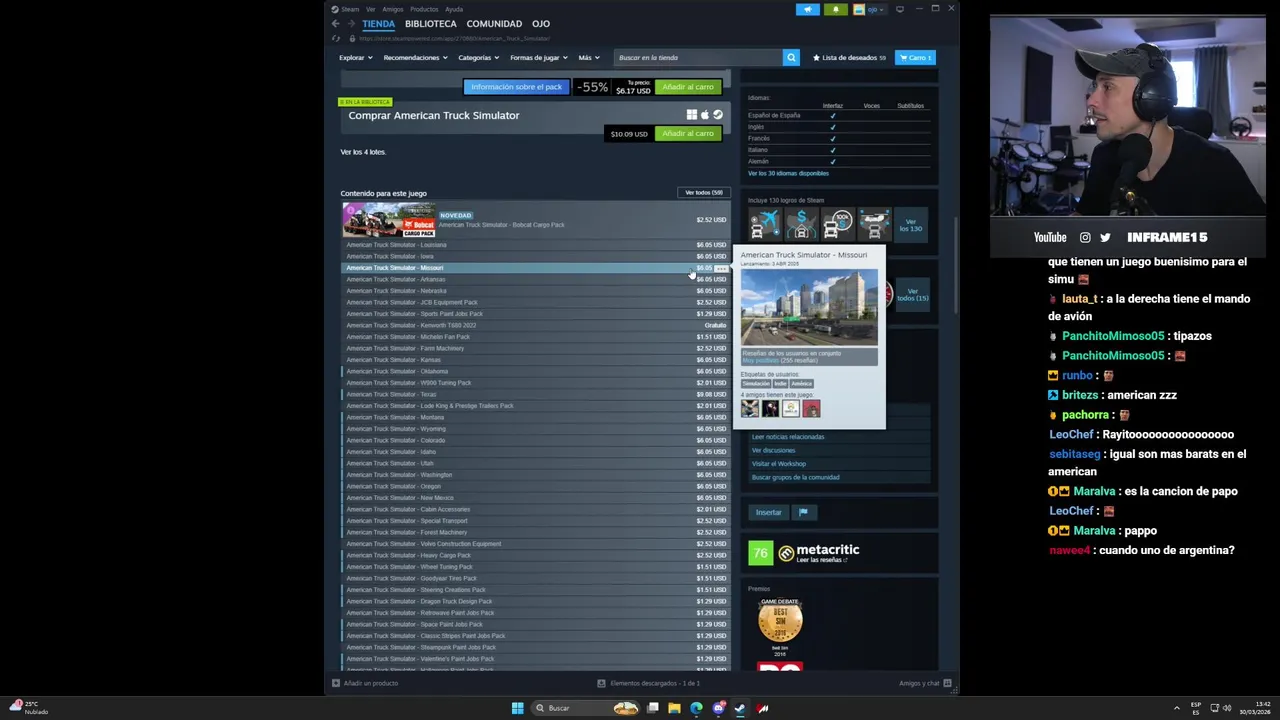Select the American Truck Simulator - Louisiana row
Image resolution: width=1280 pixels, height=720 pixels.
[x=535, y=245]
